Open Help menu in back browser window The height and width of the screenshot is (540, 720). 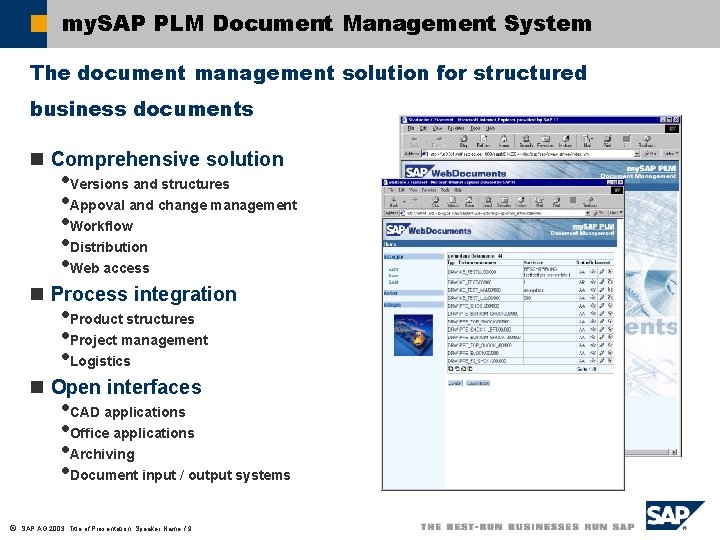click(490, 129)
